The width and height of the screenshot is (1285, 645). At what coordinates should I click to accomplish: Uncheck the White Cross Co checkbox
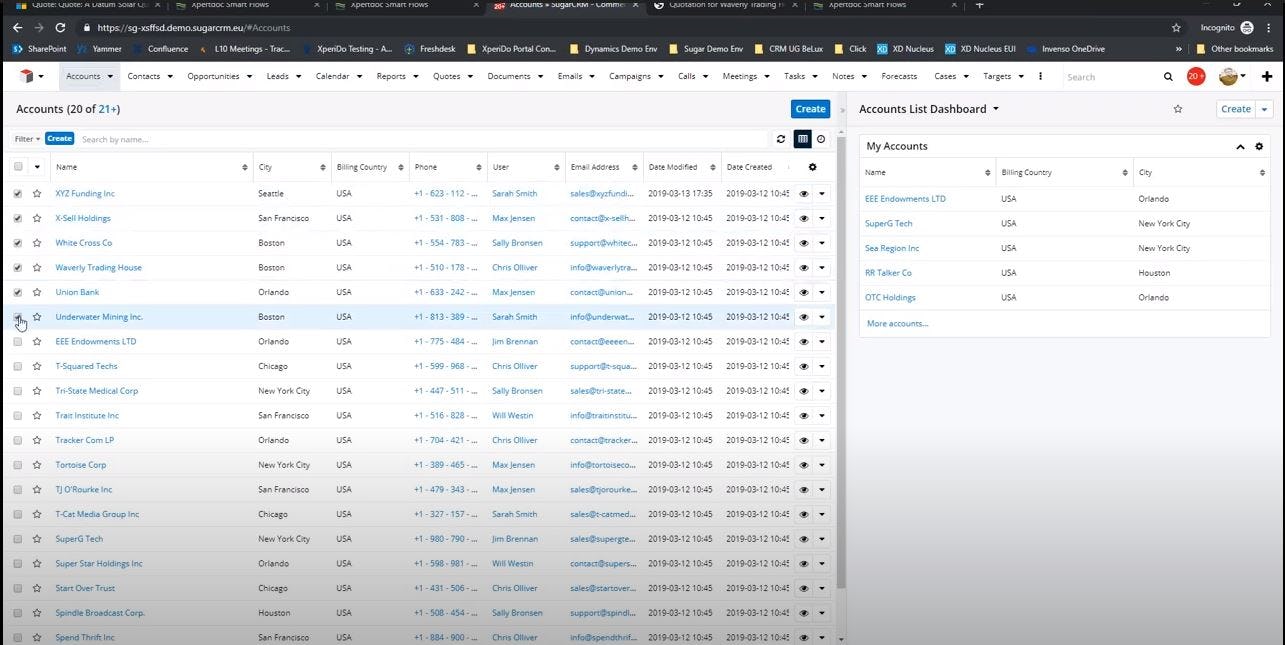tap(18, 243)
